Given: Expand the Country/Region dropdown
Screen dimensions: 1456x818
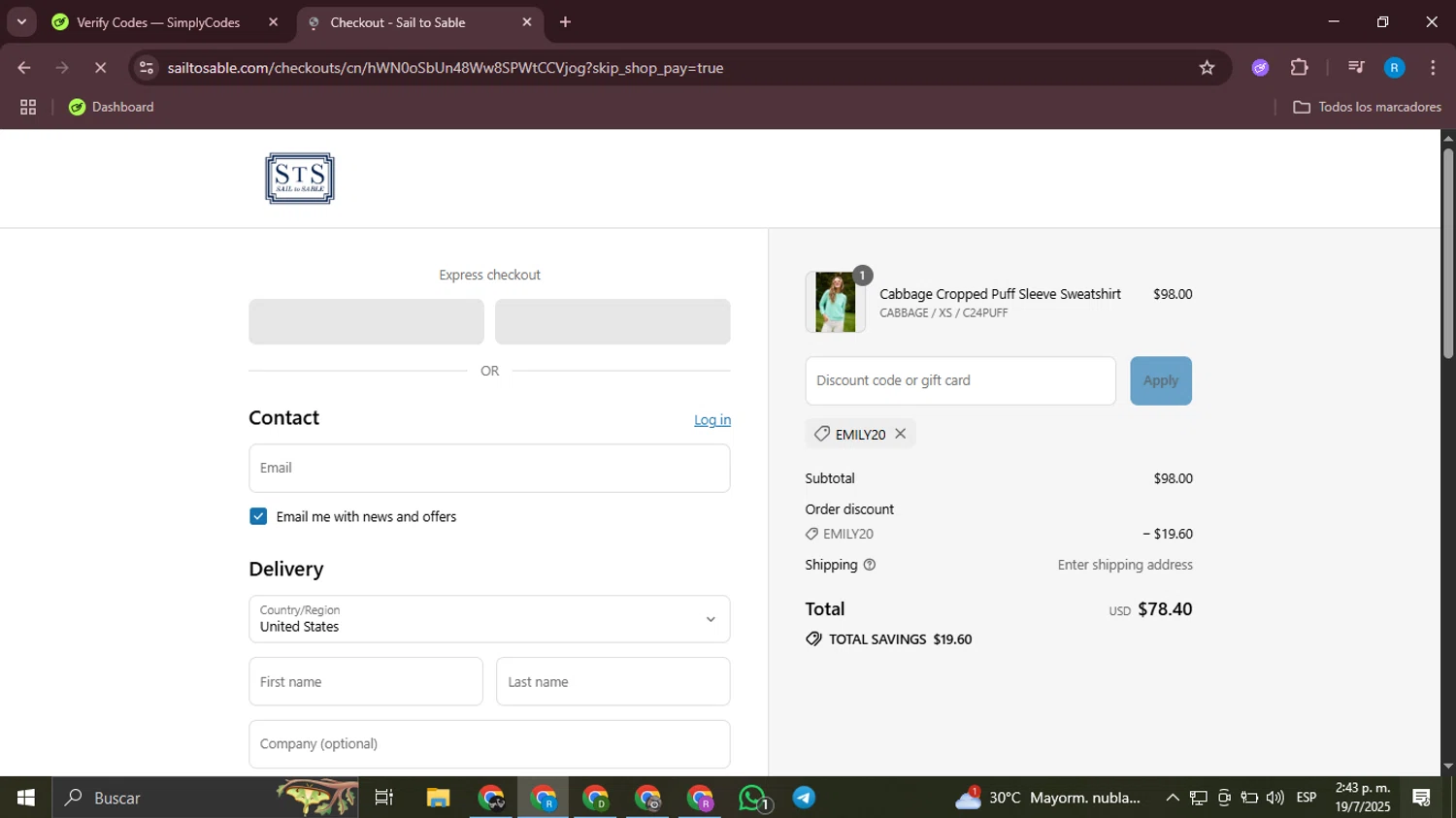Looking at the screenshot, I should 489,619.
